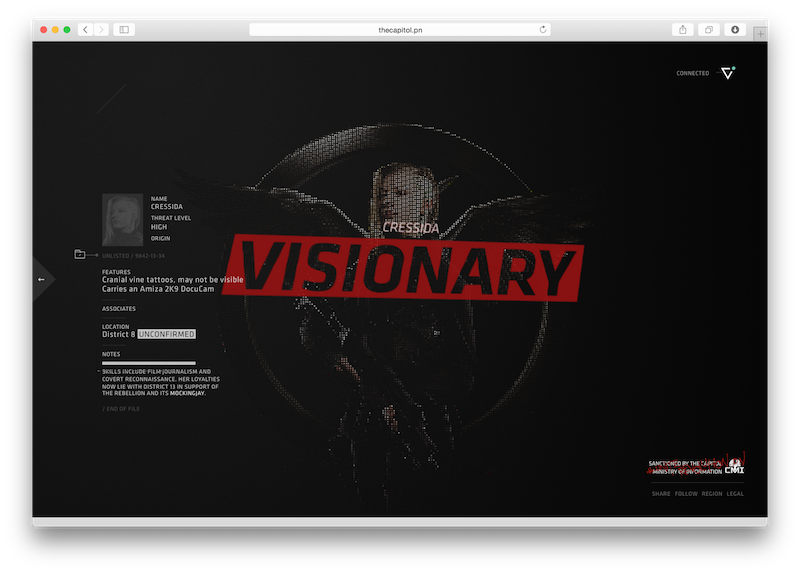Click the CONNECTED status text
Image resolution: width=800 pixels, height=573 pixels.
click(x=692, y=73)
